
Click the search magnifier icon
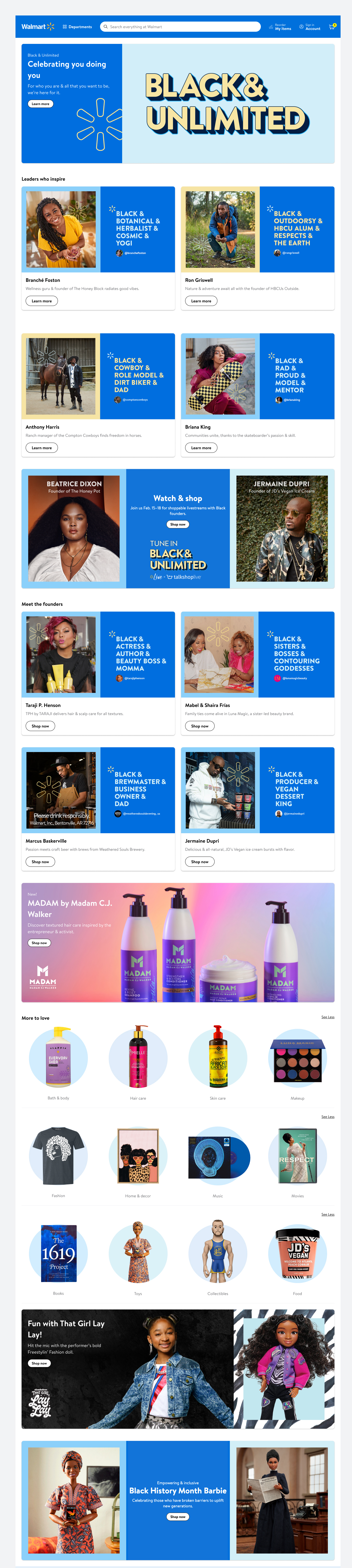[105, 27]
